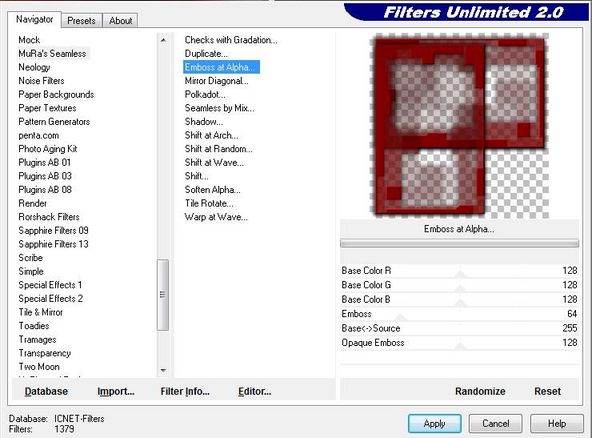The width and height of the screenshot is (592, 438).
Task: Reset the Emboss at Alpha settings
Action: (x=547, y=391)
